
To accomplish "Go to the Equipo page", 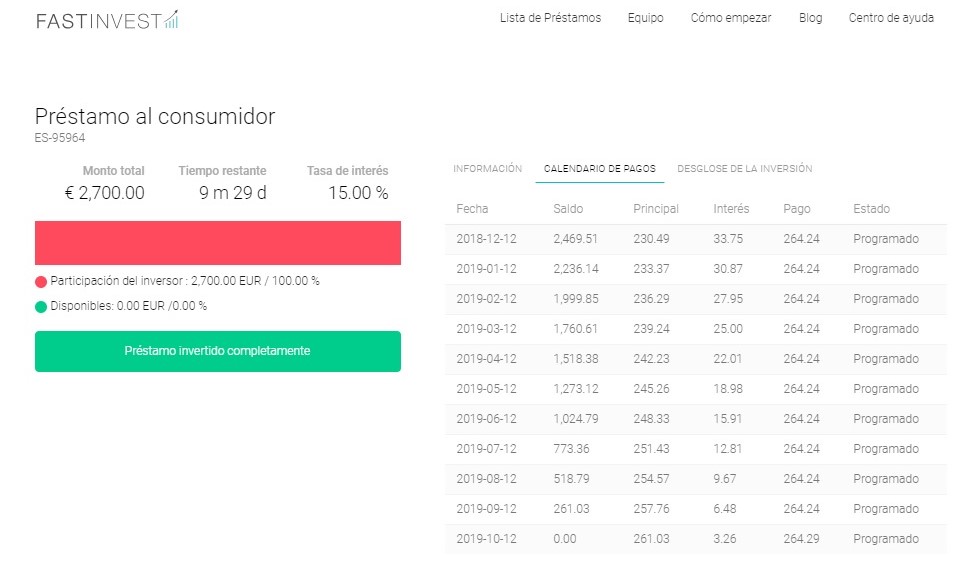I will point(645,18).
